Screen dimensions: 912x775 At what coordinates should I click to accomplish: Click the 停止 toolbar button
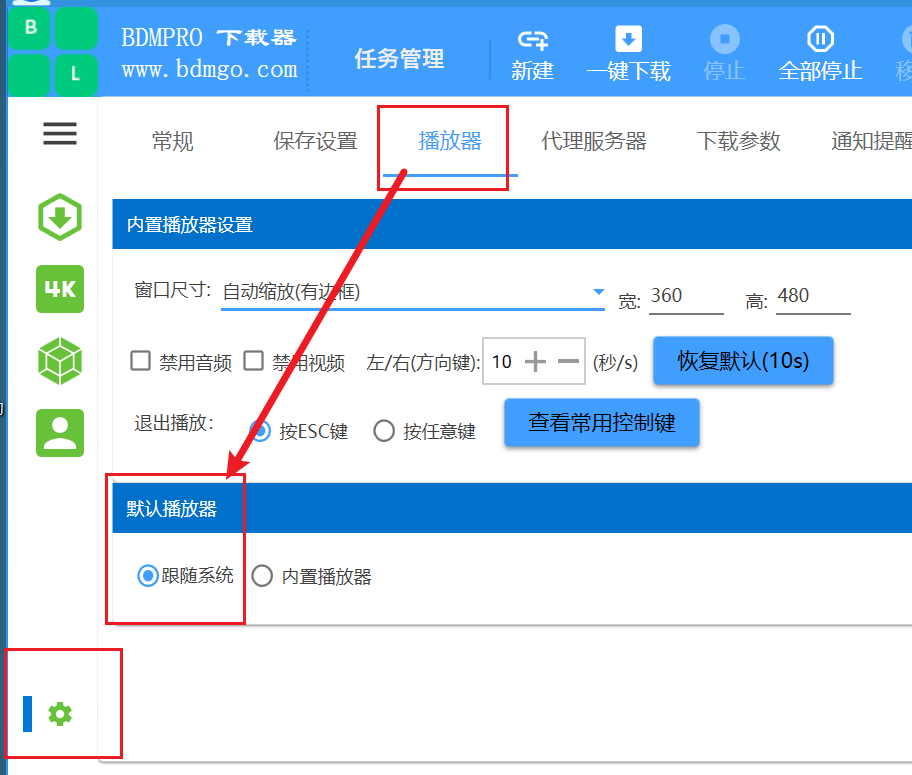click(x=725, y=55)
